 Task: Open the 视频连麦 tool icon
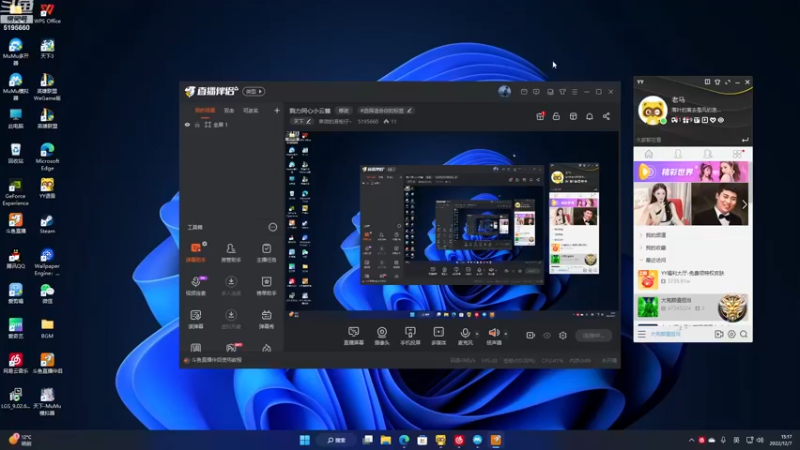[x=196, y=286]
